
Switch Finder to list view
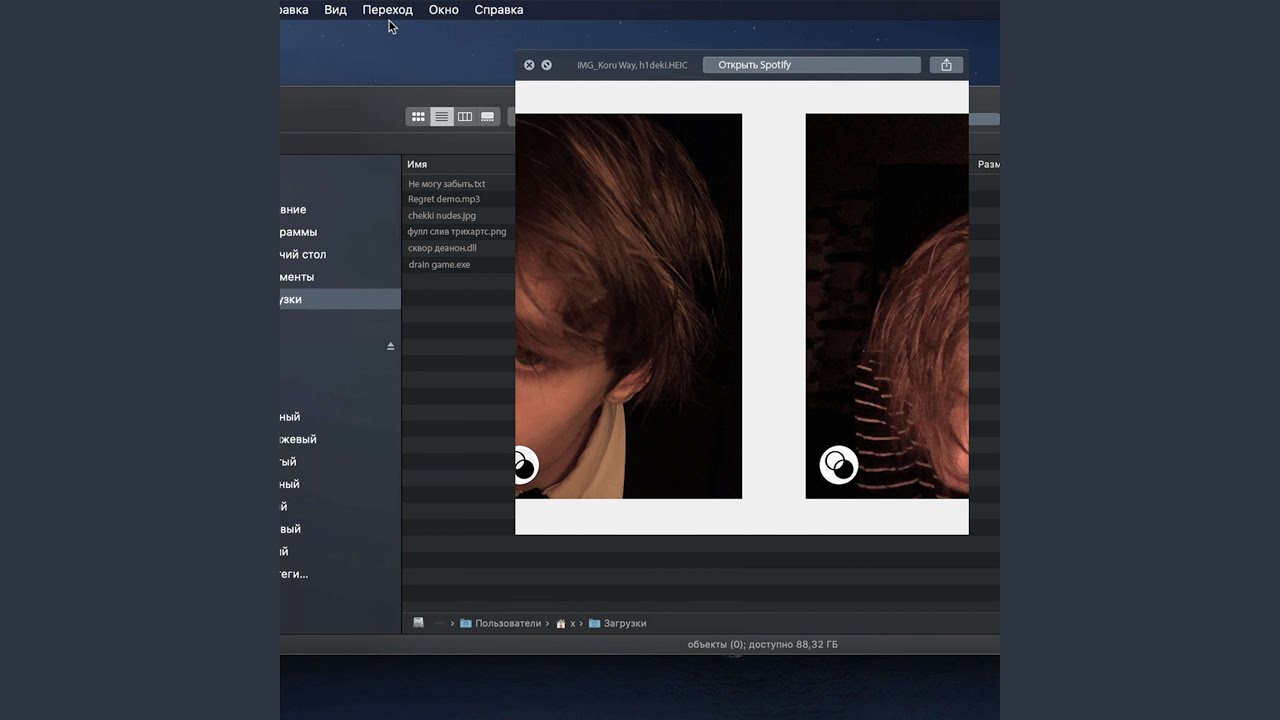point(441,117)
